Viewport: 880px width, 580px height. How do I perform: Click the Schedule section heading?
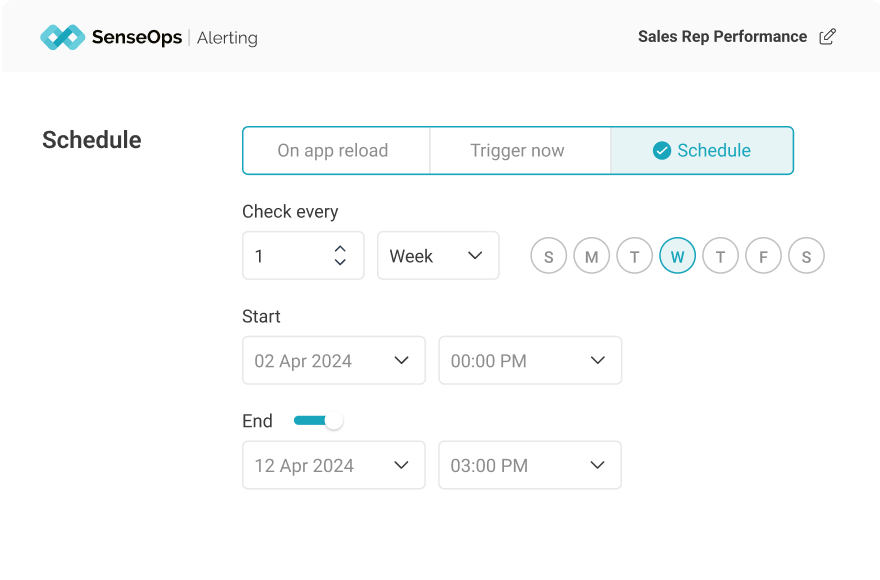click(x=91, y=140)
